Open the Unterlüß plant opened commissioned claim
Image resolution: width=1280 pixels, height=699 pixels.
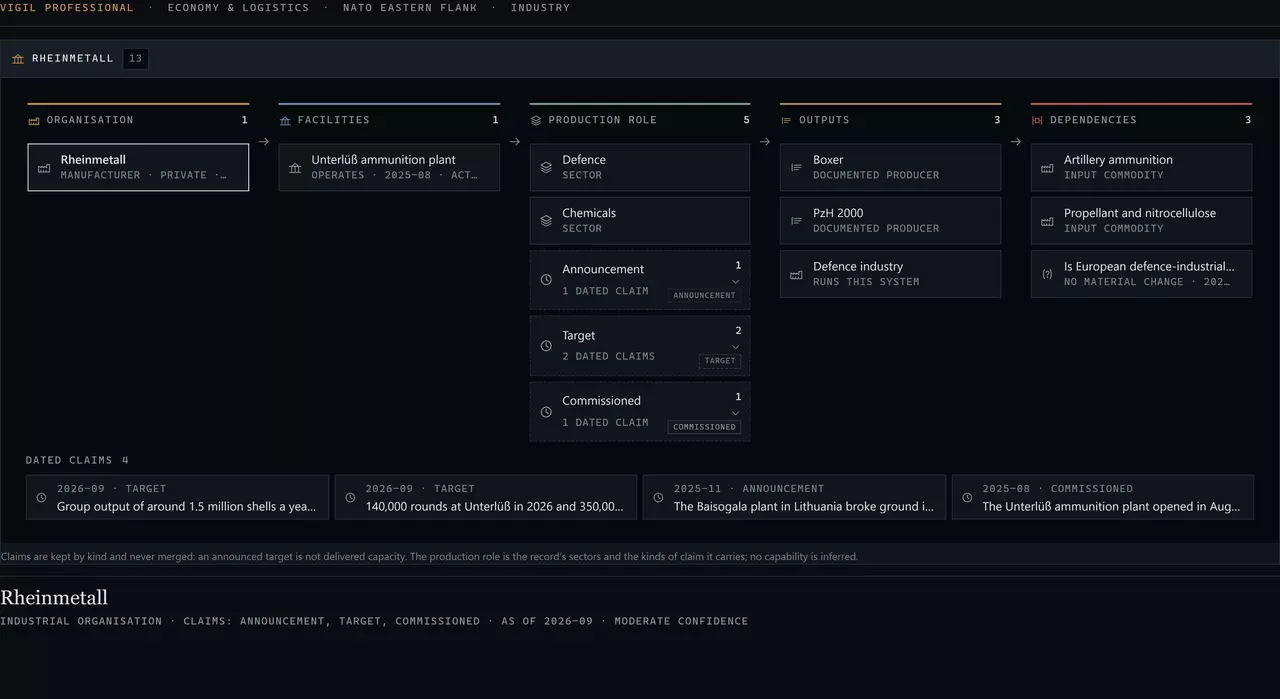coord(1103,497)
